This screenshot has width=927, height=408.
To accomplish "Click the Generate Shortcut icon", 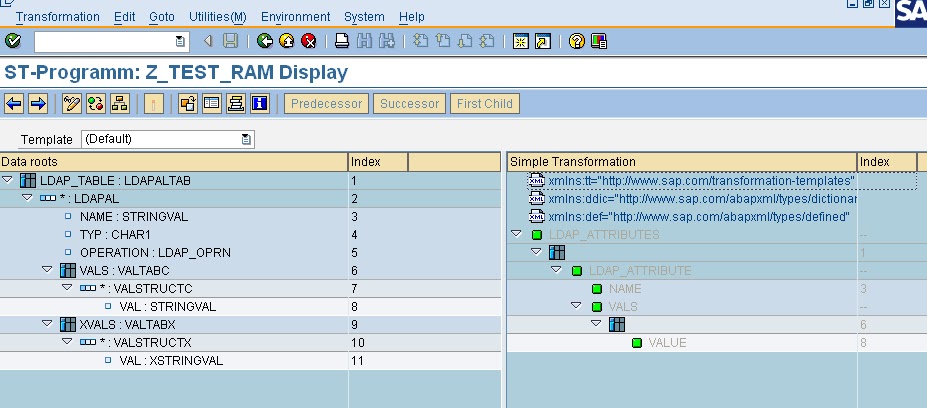I will pos(543,41).
